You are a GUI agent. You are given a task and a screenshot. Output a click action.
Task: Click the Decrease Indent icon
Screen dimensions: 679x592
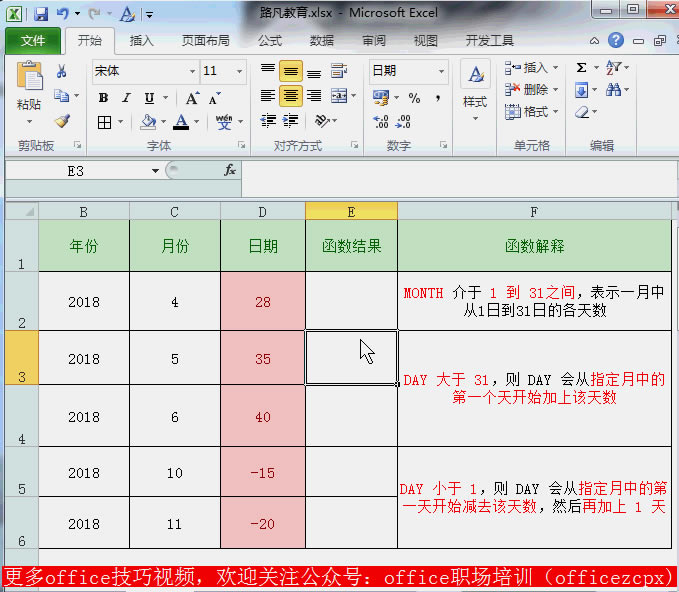(268, 120)
